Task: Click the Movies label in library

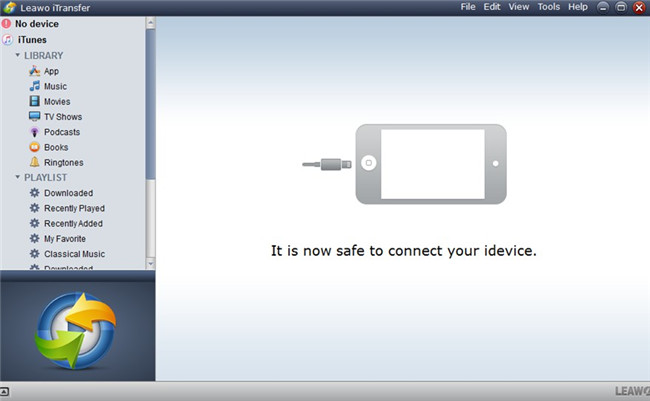Action: 57,102
